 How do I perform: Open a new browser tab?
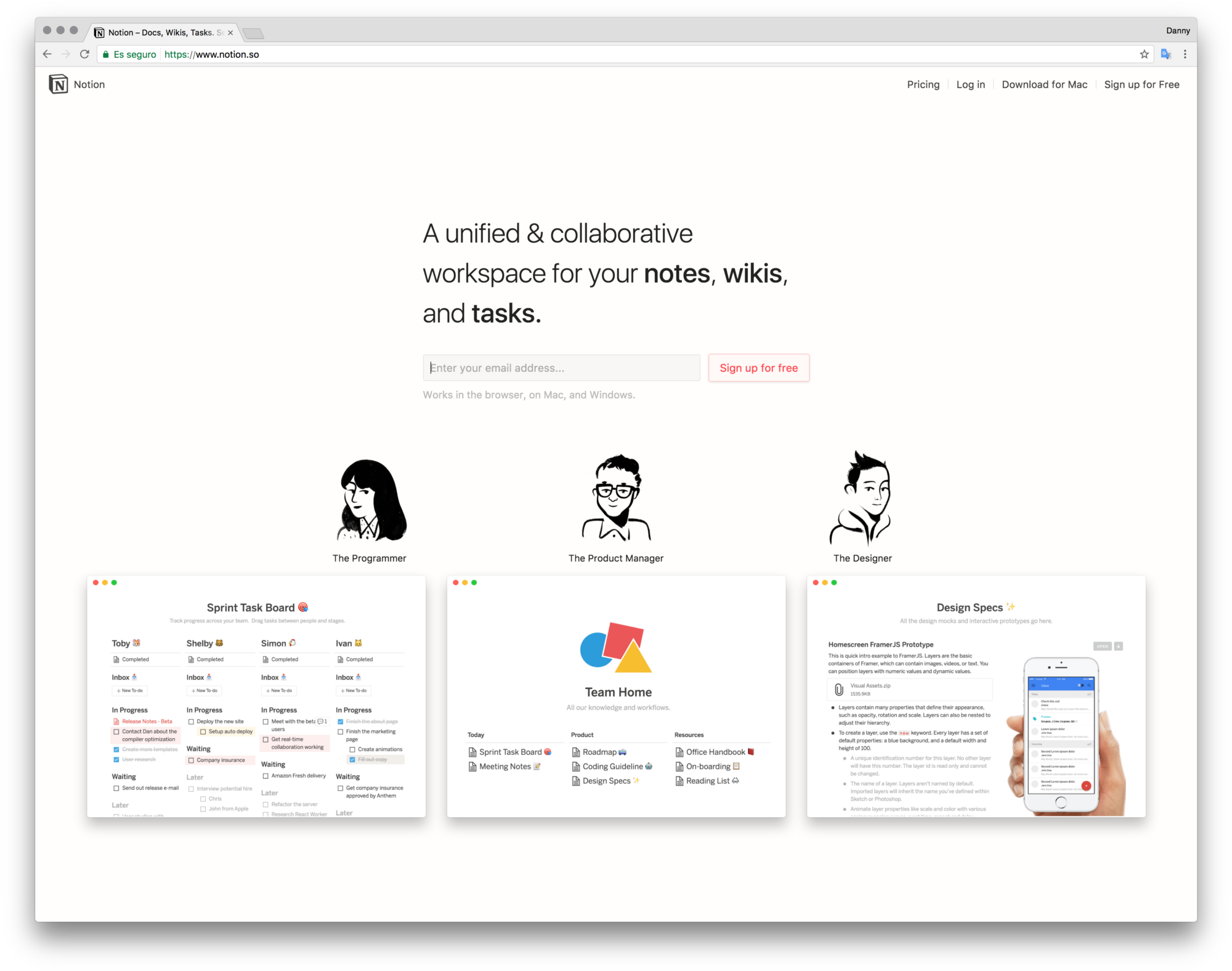pos(253,33)
